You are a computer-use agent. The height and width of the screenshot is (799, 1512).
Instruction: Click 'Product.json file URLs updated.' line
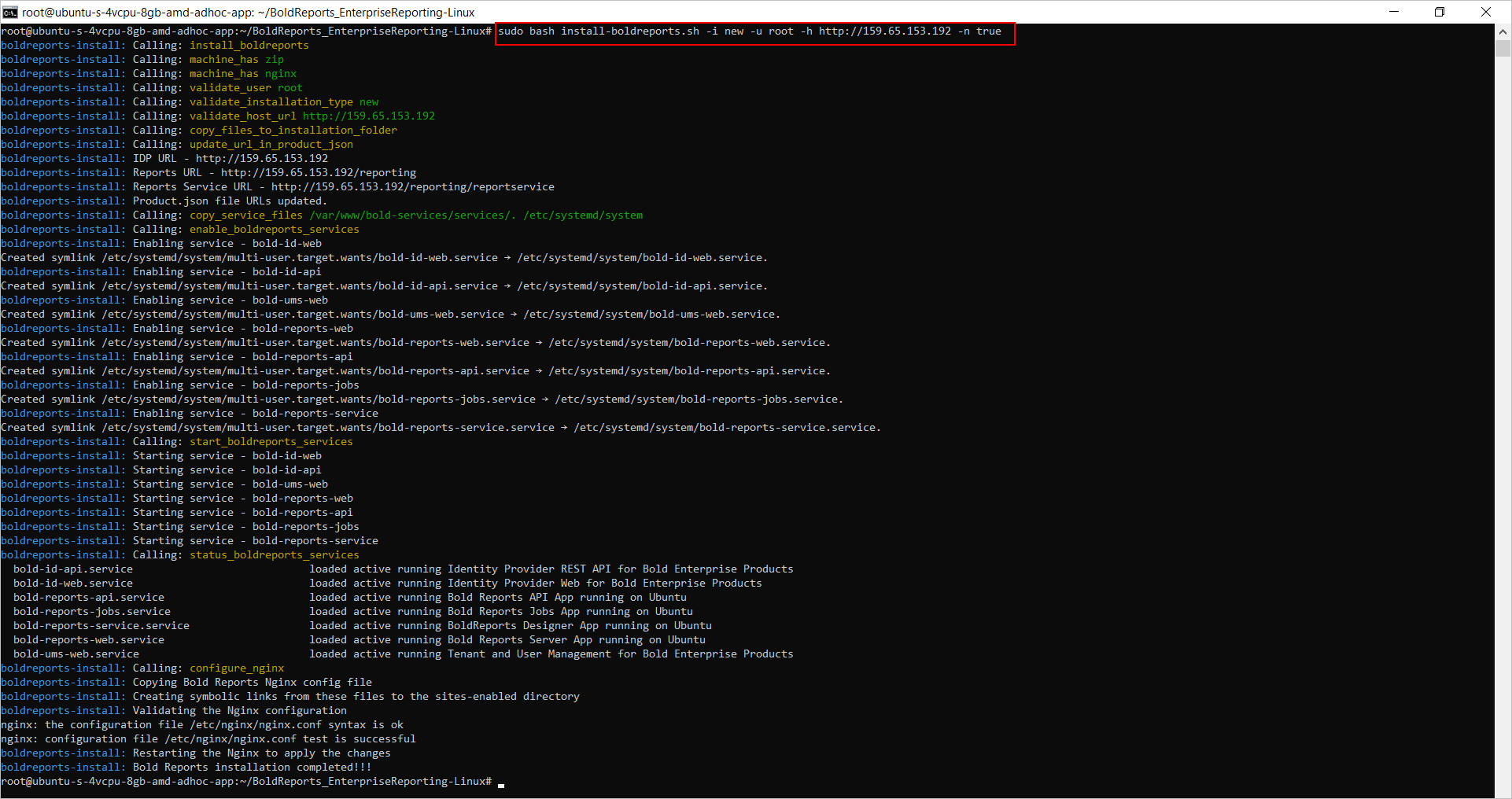pos(164,201)
